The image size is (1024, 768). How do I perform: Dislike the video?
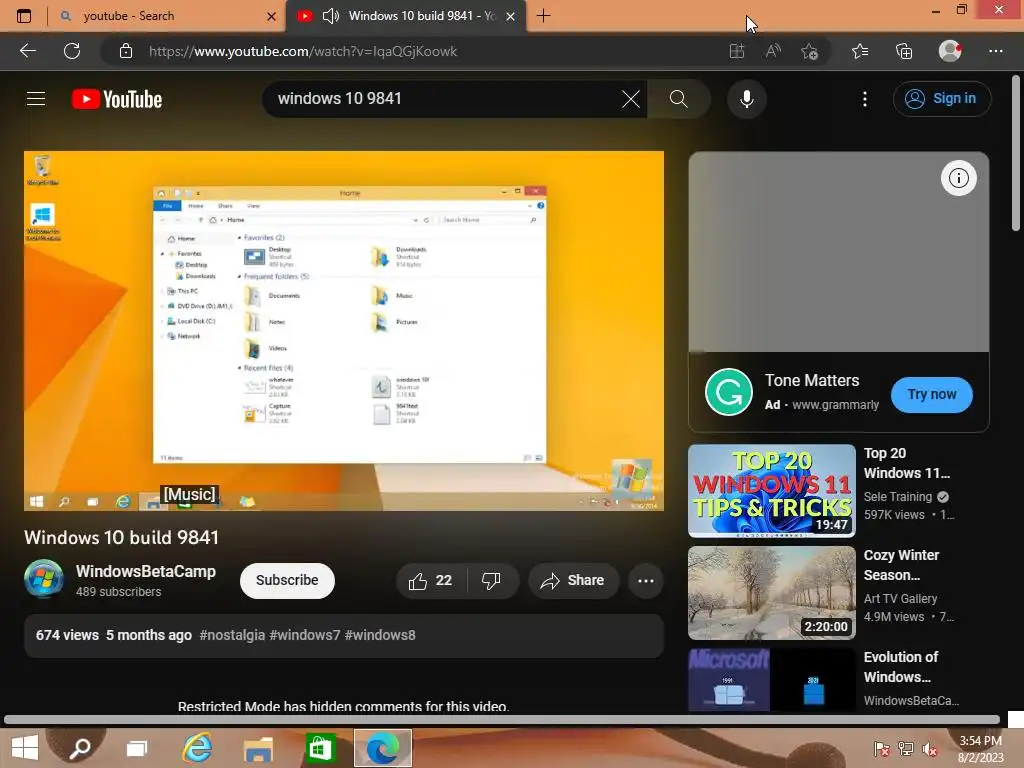[491, 581]
